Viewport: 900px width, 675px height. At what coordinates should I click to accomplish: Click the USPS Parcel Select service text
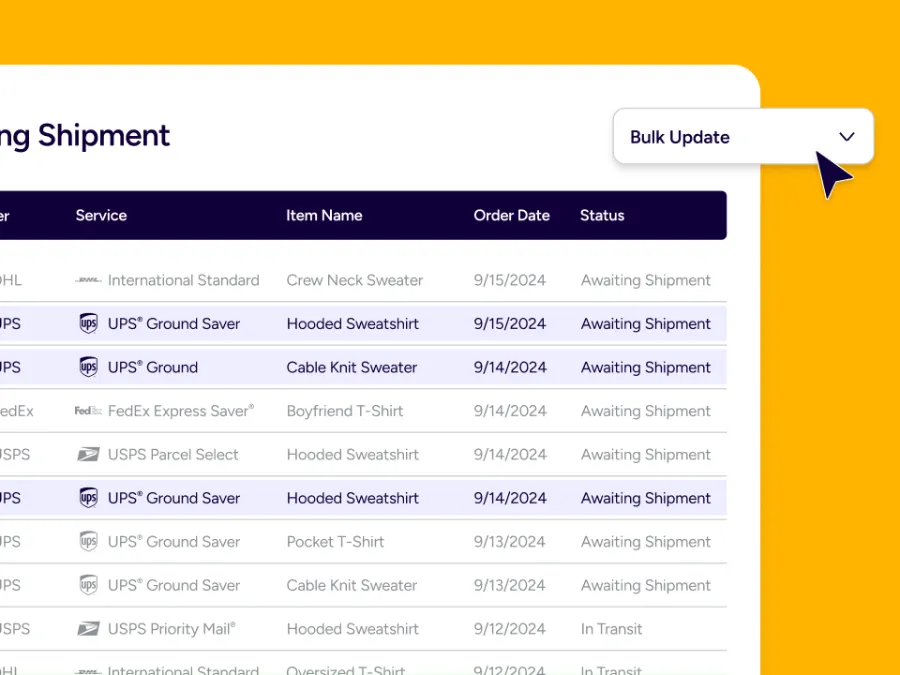(173, 455)
